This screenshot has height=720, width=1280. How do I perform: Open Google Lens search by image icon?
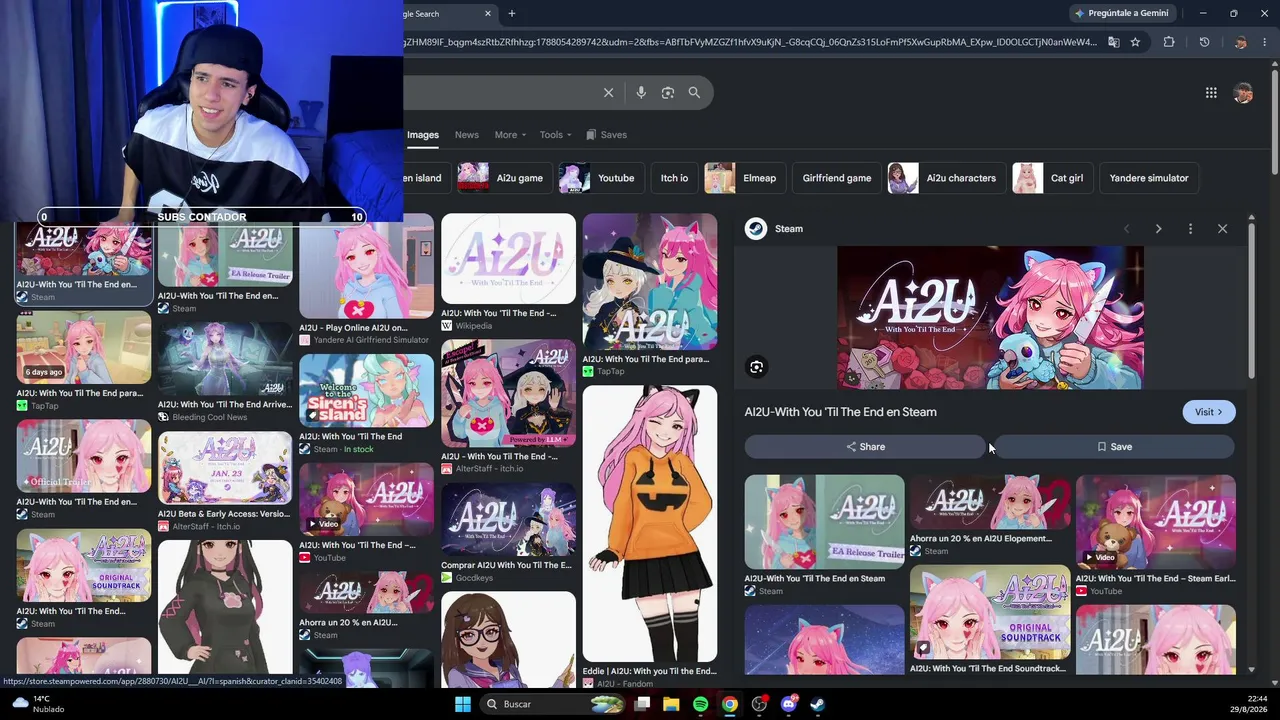pos(668,93)
